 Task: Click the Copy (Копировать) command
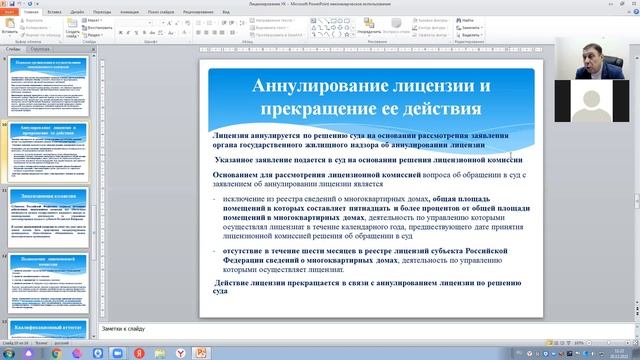tap(33, 28)
